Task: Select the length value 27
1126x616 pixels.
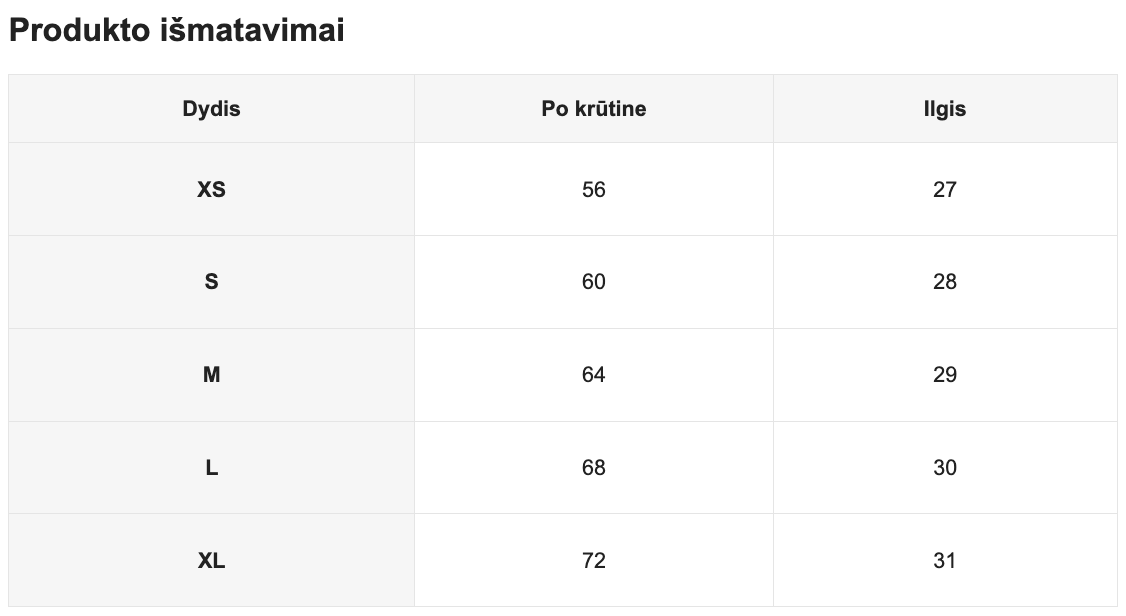Action: pos(944,189)
